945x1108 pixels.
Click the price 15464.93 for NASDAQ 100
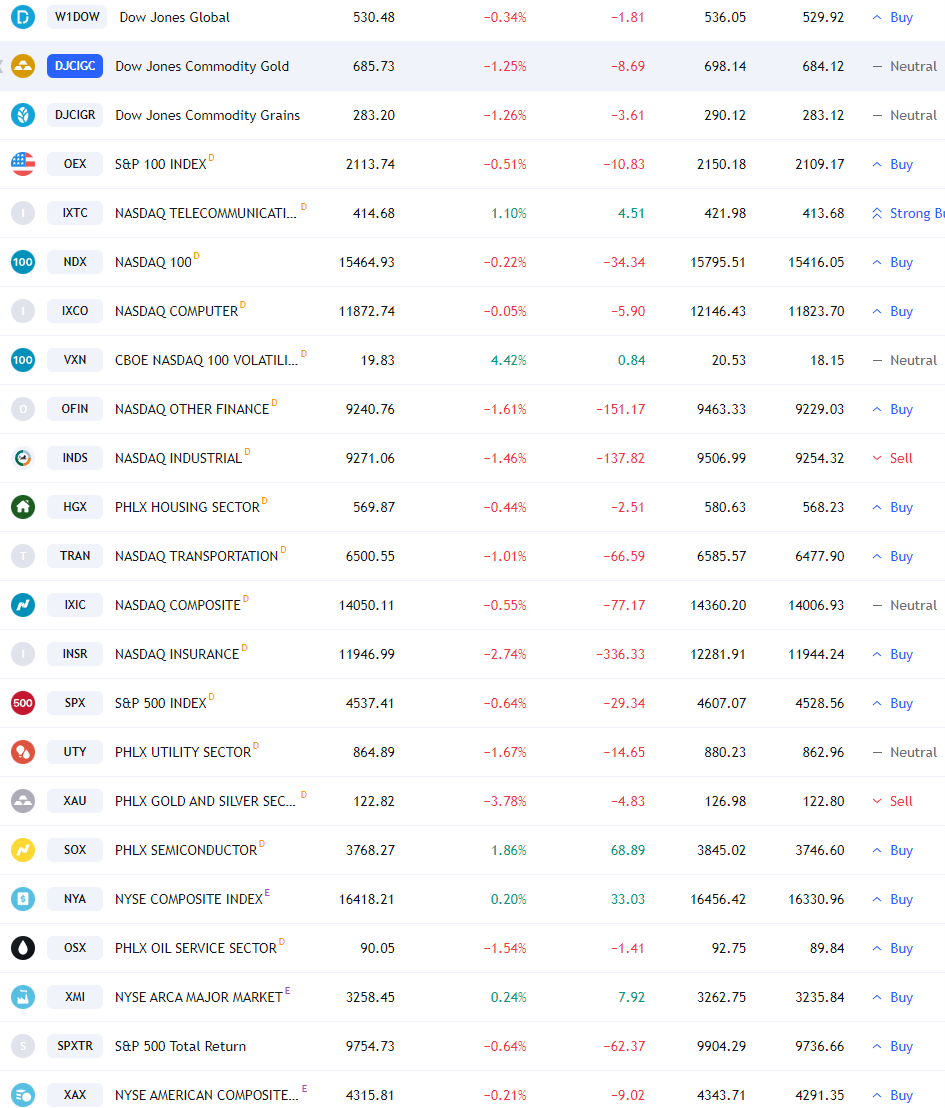(367, 262)
